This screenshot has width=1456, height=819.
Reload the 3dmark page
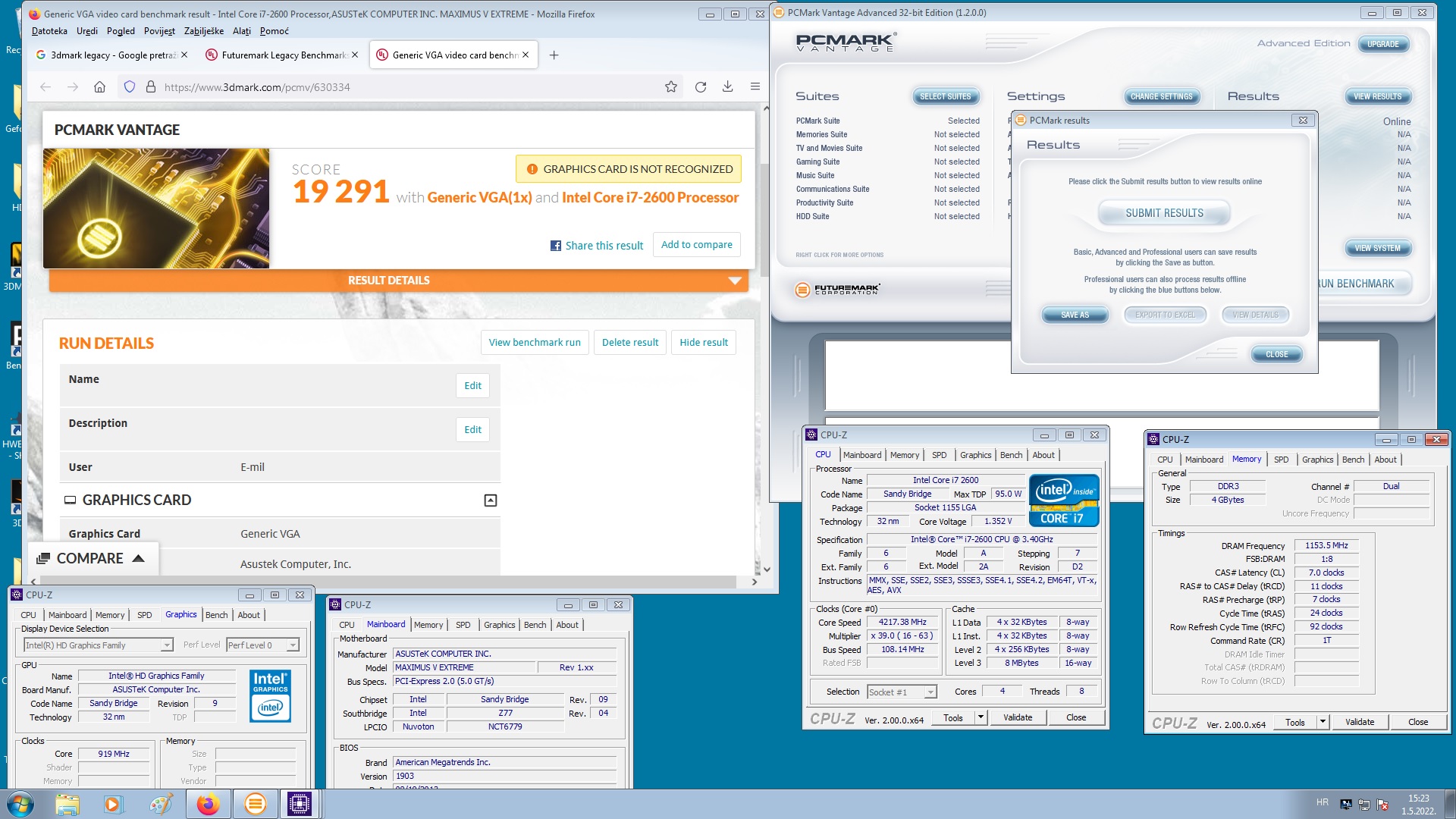point(701,87)
